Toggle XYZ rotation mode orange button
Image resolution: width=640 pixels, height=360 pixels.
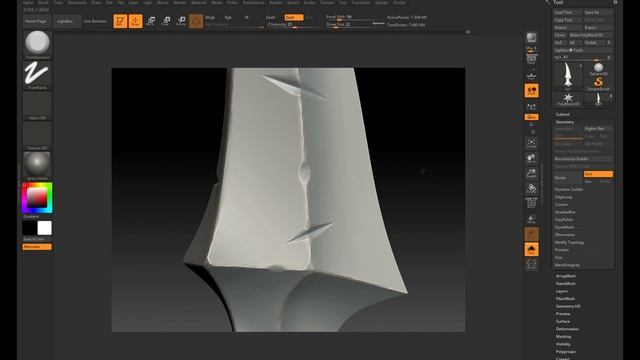(531, 117)
